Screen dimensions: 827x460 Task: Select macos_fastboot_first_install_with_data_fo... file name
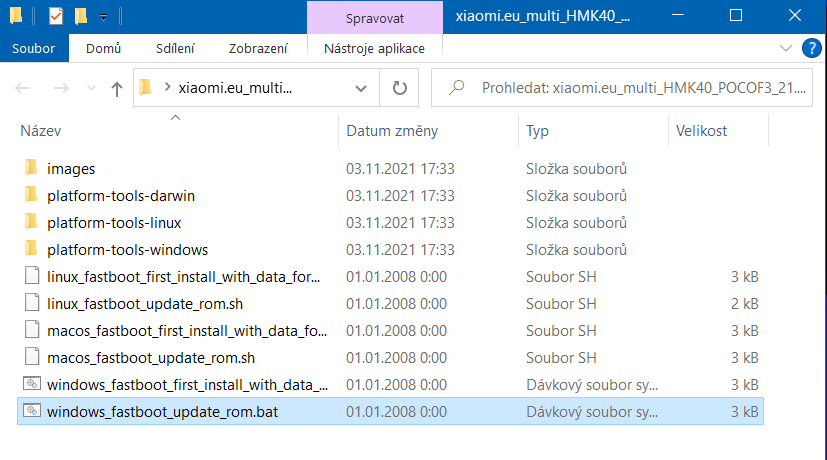(187, 331)
